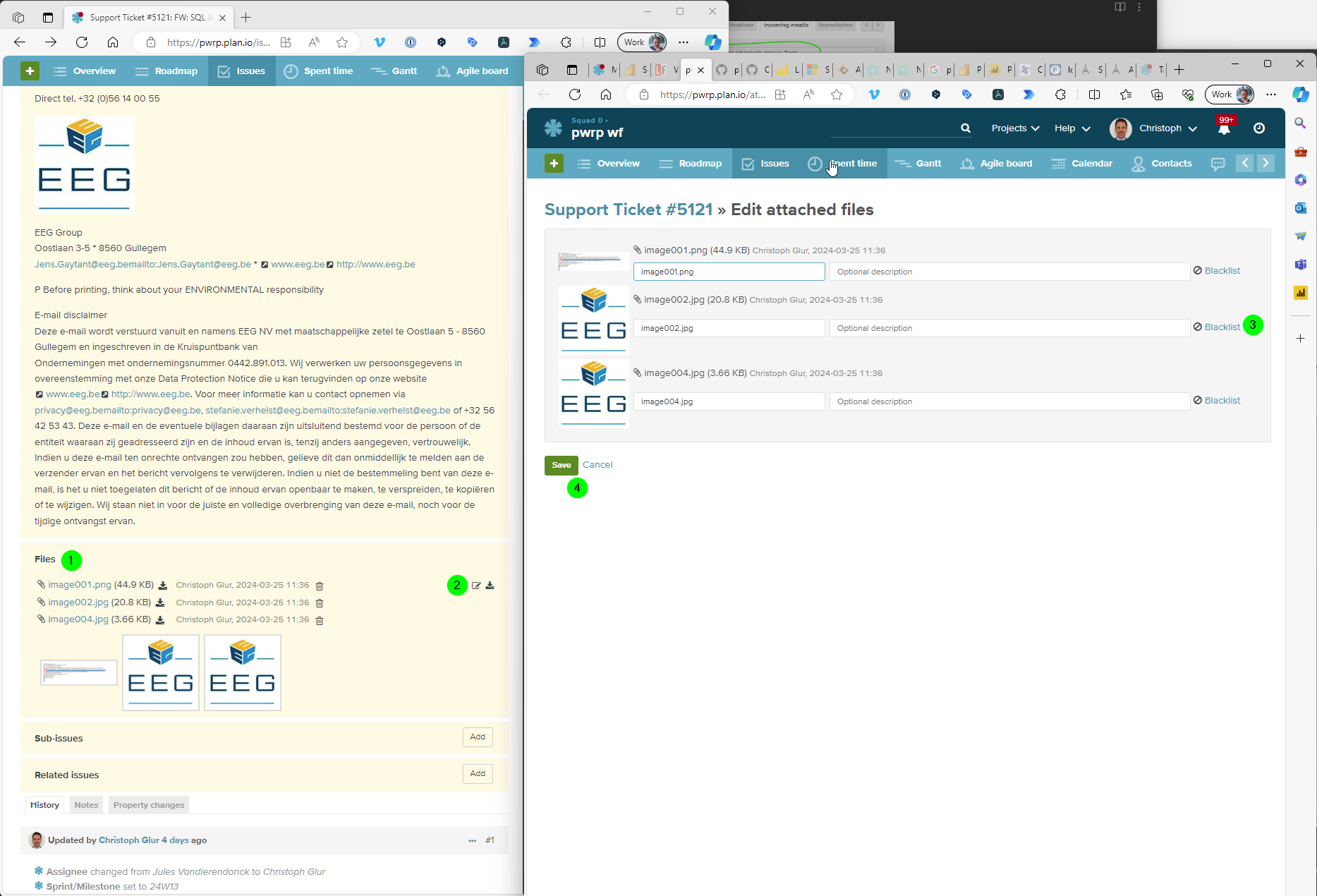Download image002.jpg using its download icon
The width and height of the screenshot is (1317, 896).
[160, 603]
